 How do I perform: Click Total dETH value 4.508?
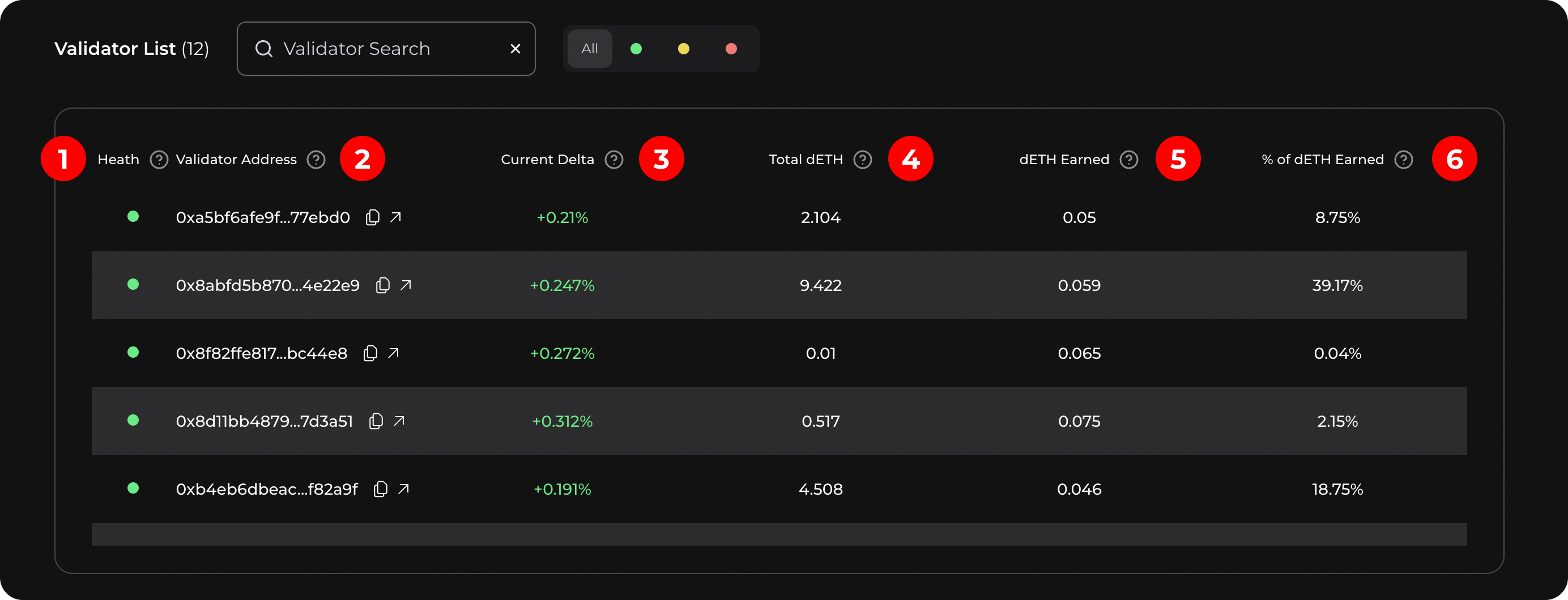(820, 489)
